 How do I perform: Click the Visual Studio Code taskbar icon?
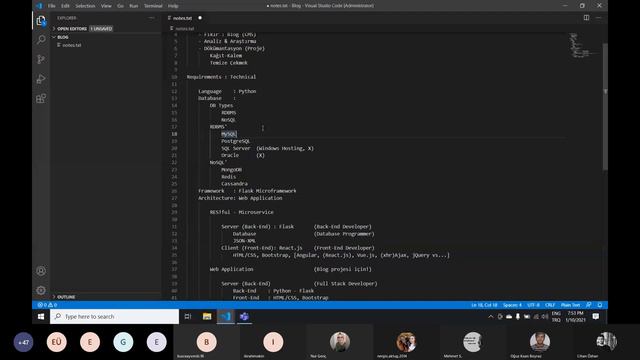(226, 316)
